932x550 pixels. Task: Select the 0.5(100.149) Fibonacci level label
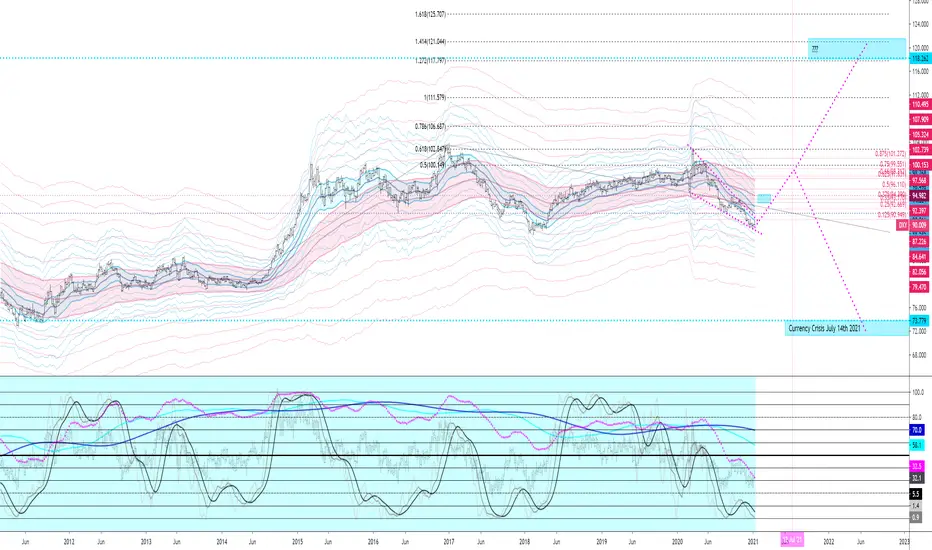coord(432,165)
